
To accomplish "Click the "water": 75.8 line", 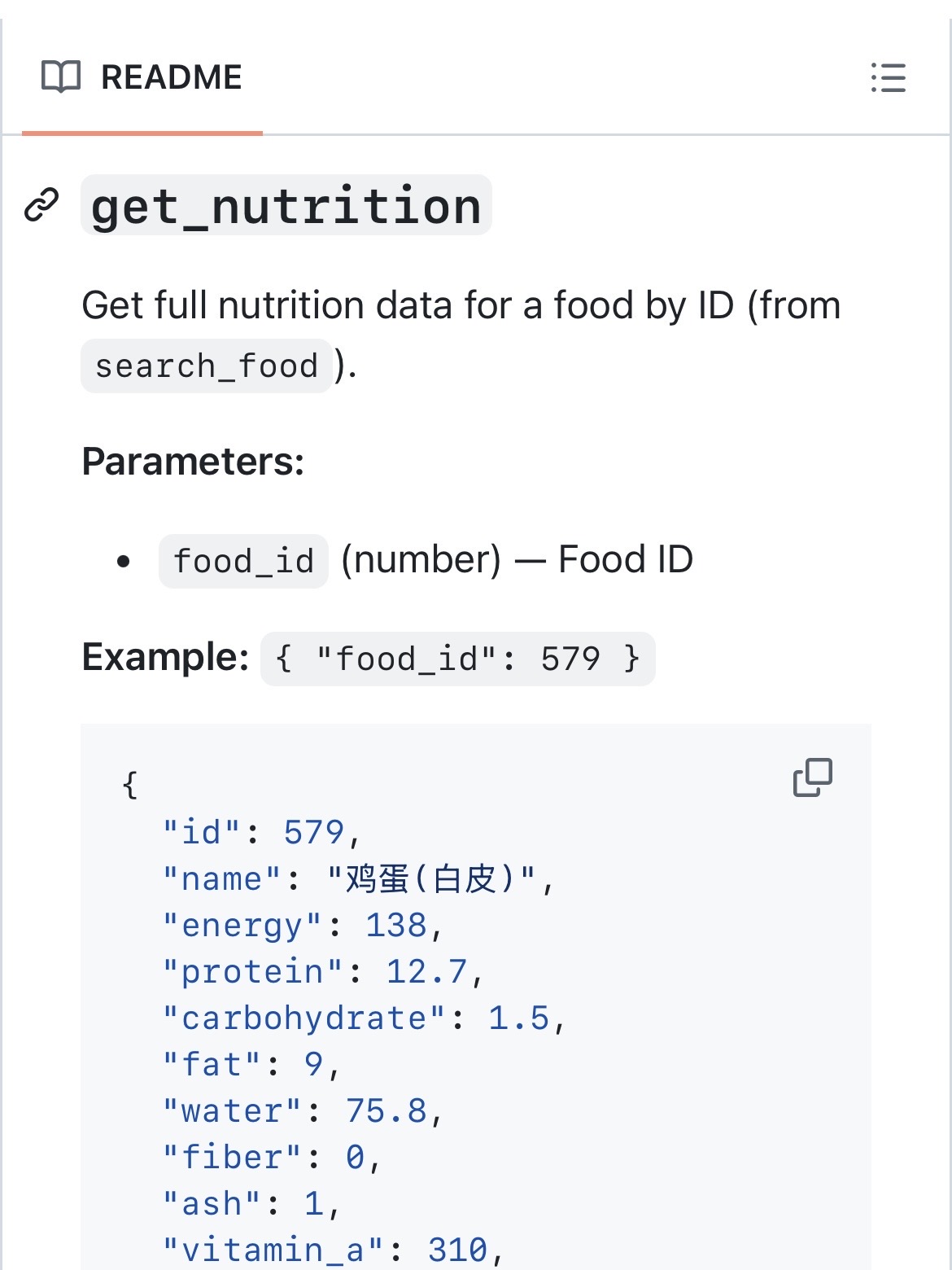I will (x=302, y=1111).
